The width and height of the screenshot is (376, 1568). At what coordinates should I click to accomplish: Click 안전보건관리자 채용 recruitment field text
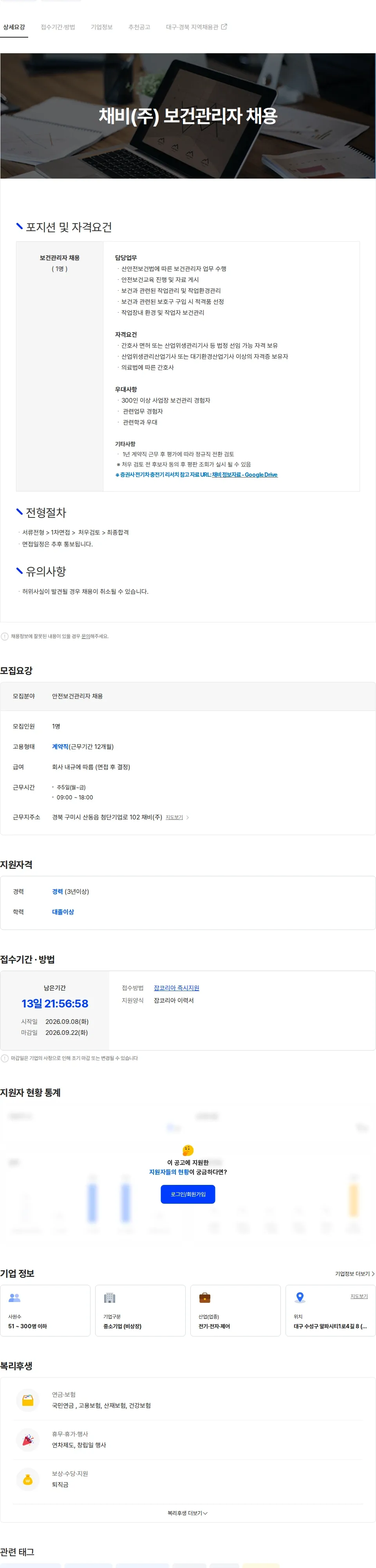(77, 696)
